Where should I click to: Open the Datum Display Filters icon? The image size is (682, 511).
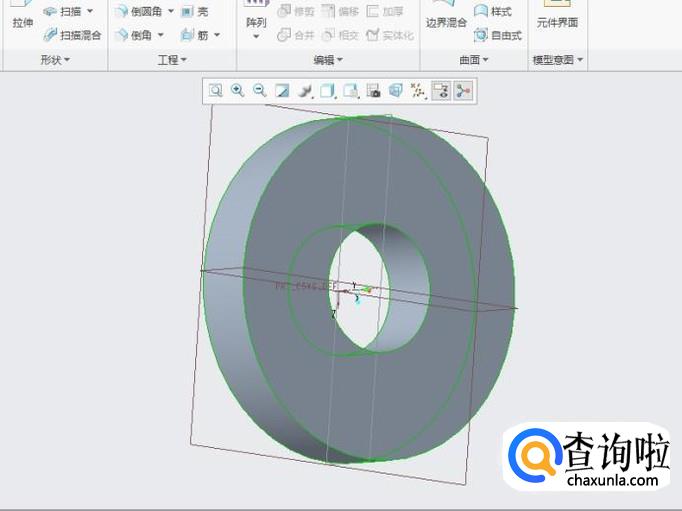click(419, 91)
